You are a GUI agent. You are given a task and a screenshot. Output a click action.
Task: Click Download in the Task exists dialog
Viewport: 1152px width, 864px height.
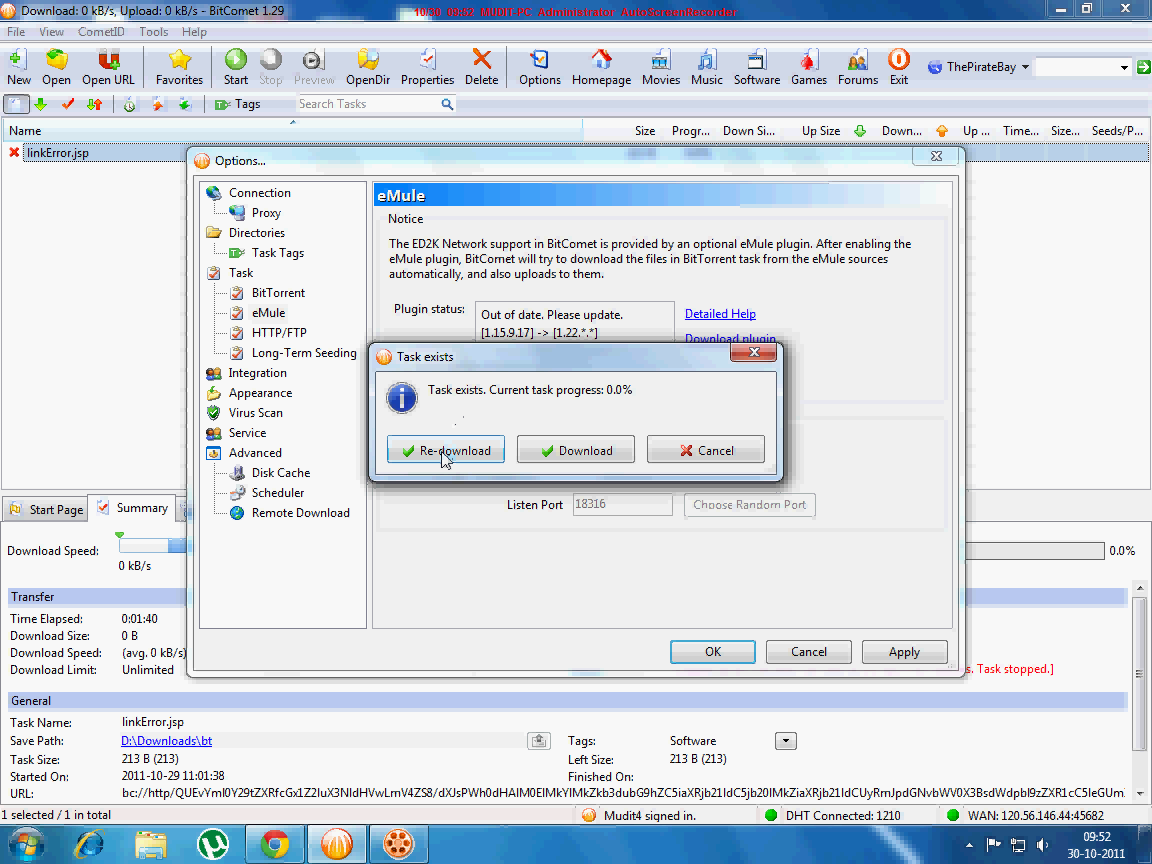(576, 450)
